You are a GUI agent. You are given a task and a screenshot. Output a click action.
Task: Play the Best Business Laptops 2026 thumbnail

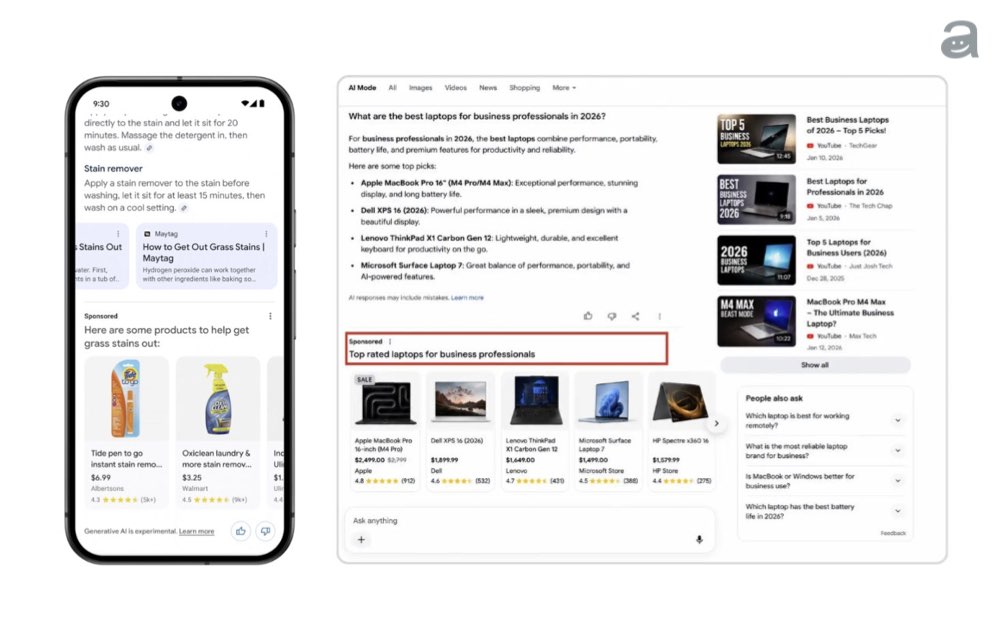[756, 200]
